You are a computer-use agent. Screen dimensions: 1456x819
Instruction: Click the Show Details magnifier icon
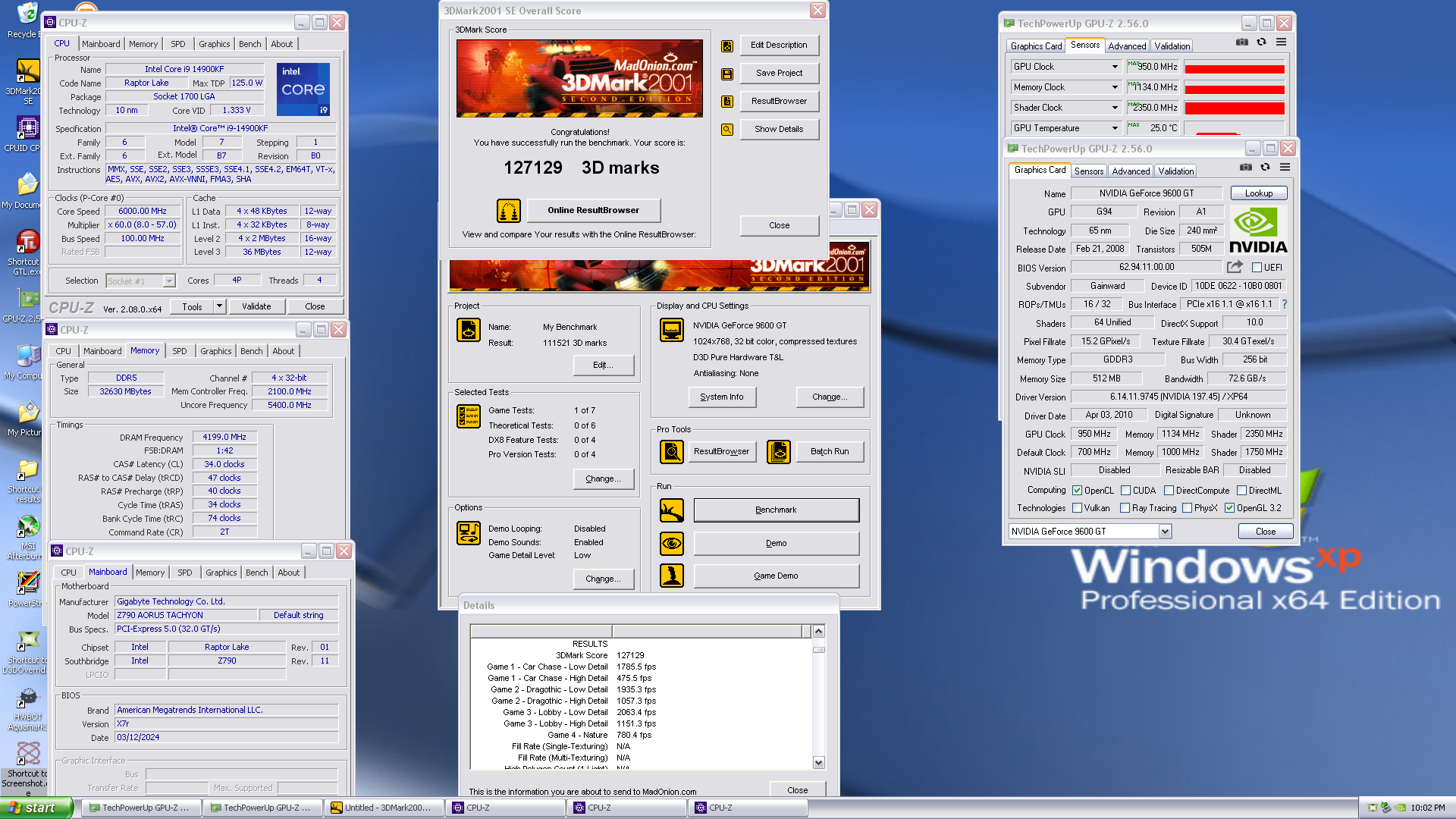click(727, 130)
